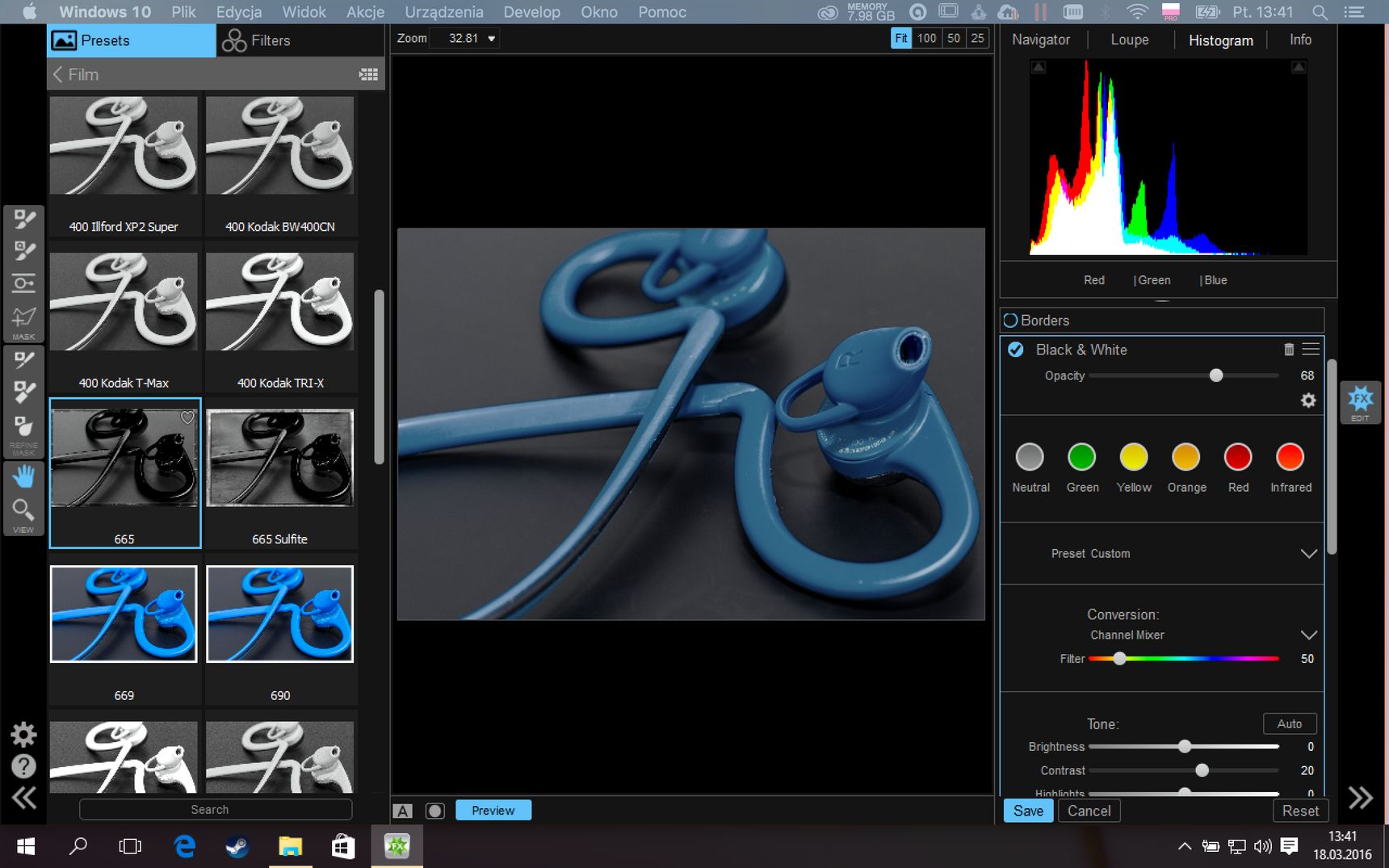Image resolution: width=1389 pixels, height=868 pixels.
Task: Toggle the mask view icon beside Preview
Action: (x=435, y=811)
